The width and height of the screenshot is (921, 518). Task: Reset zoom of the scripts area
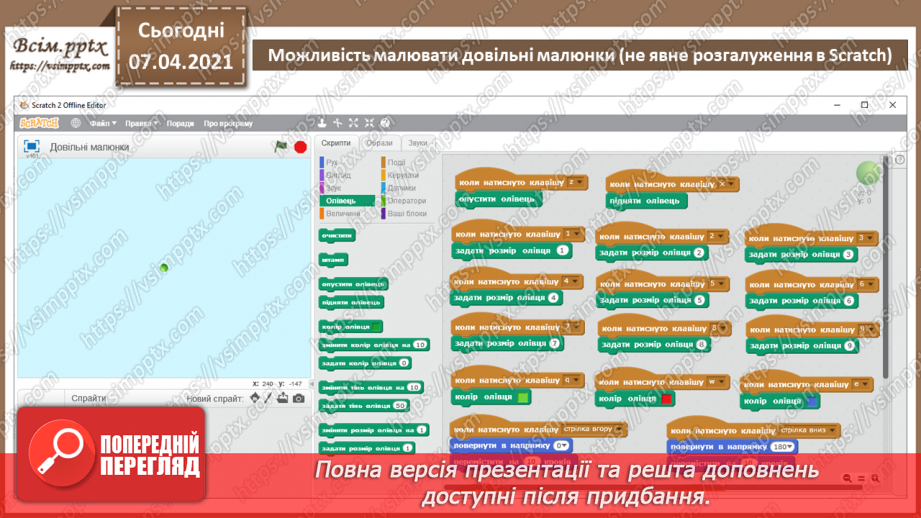click(861, 478)
